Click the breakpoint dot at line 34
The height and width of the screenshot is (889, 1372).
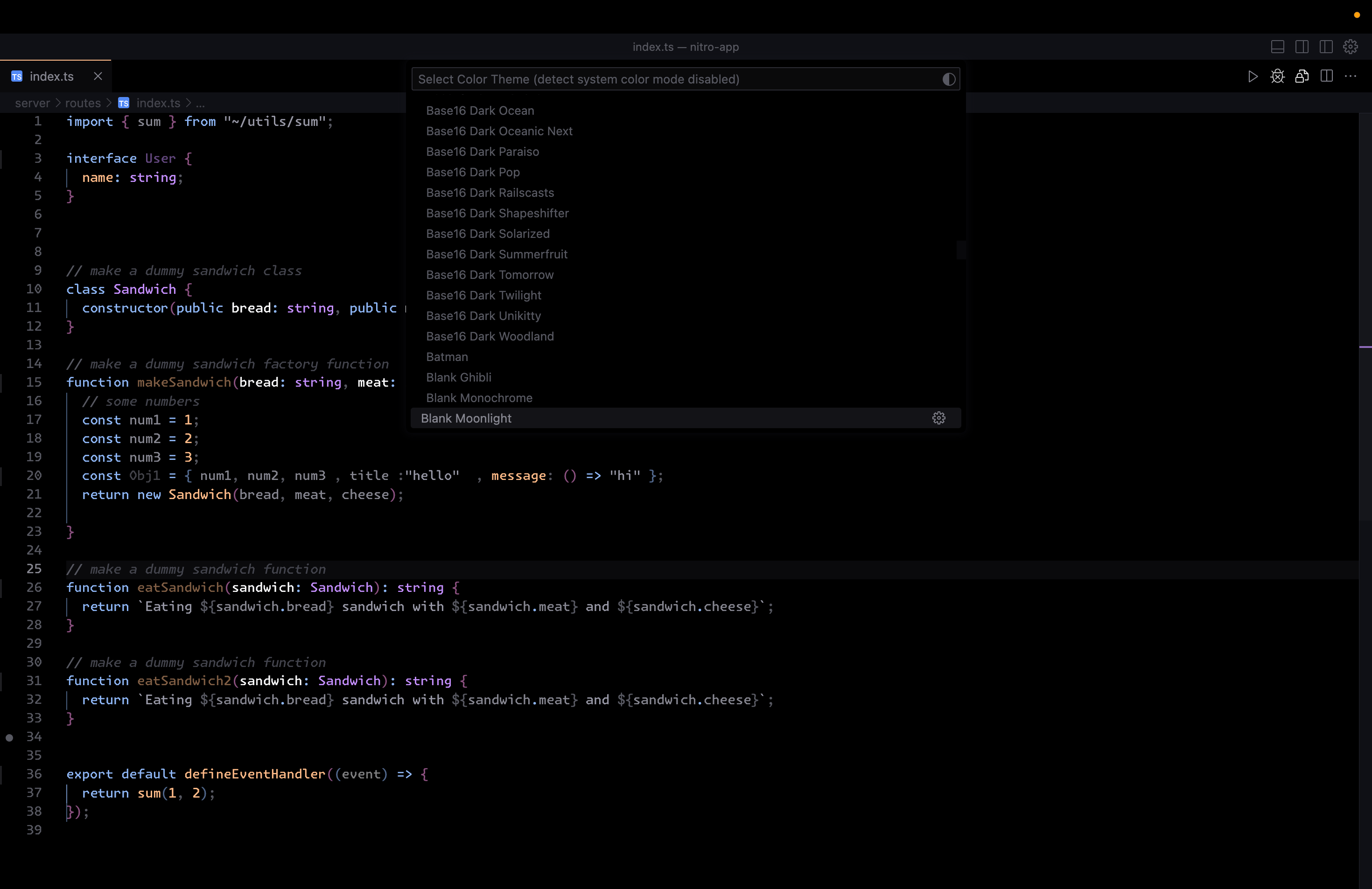pos(9,737)
